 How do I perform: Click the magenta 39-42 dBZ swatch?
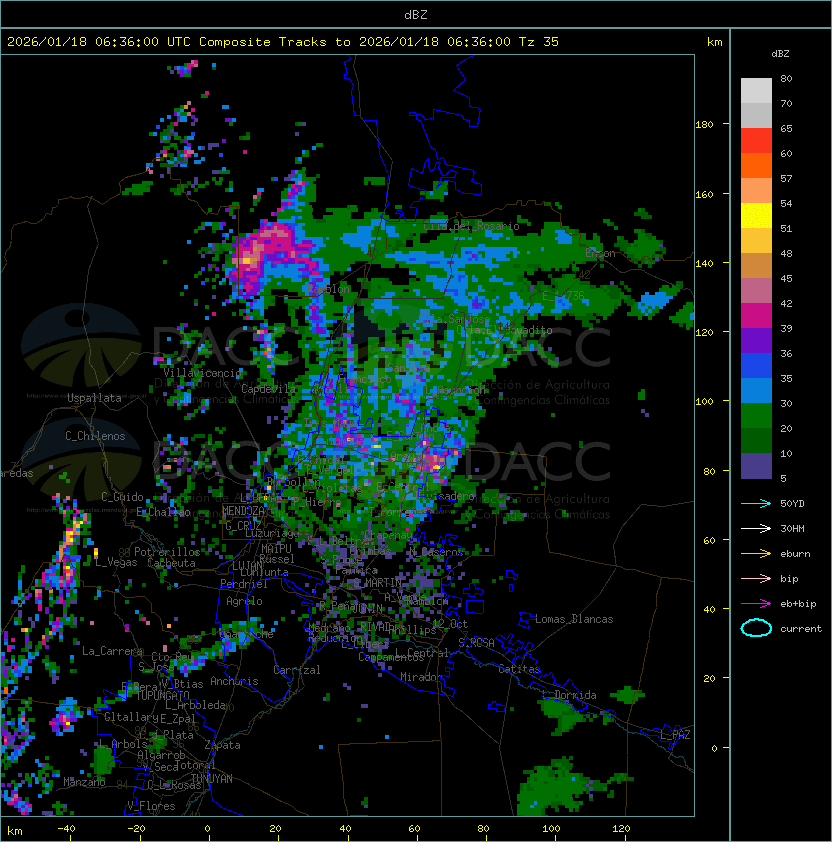(756, 316)
